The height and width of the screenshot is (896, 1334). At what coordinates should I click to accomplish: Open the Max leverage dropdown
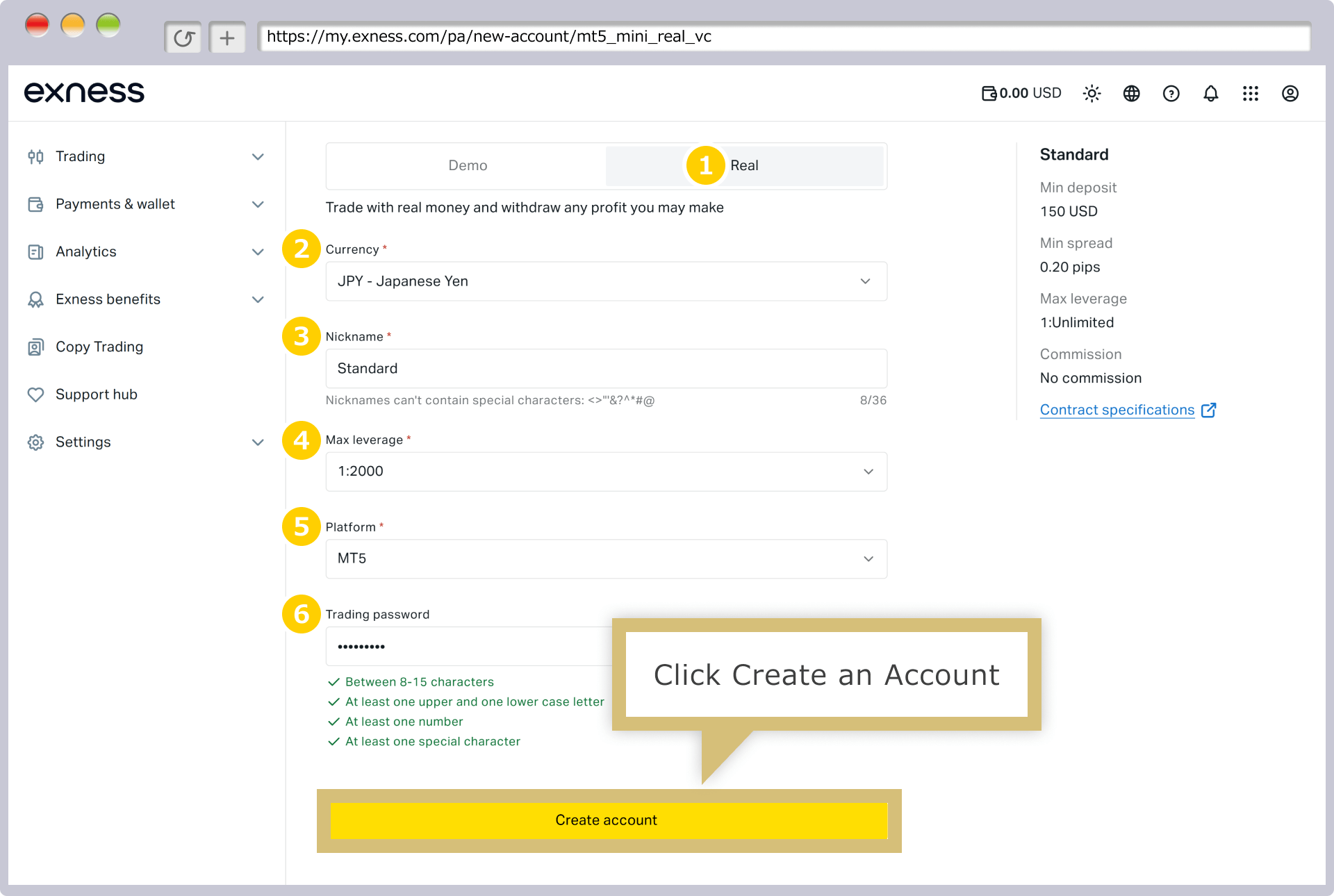click(x=606, y=472)
